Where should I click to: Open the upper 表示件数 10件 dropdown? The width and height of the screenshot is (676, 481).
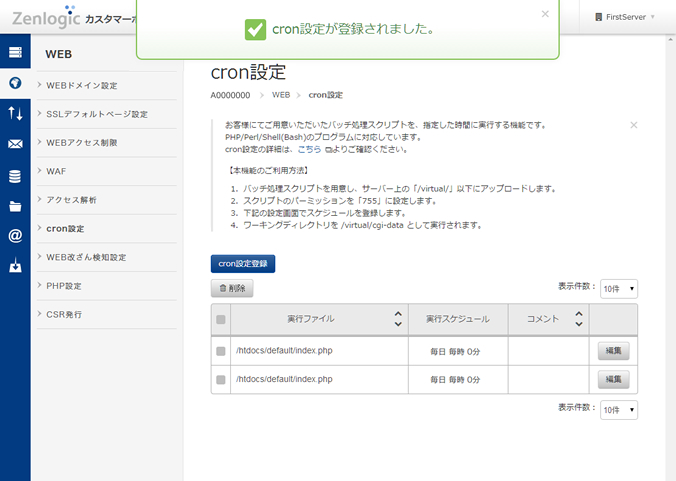pyautogui.click(x=619, y=289)
